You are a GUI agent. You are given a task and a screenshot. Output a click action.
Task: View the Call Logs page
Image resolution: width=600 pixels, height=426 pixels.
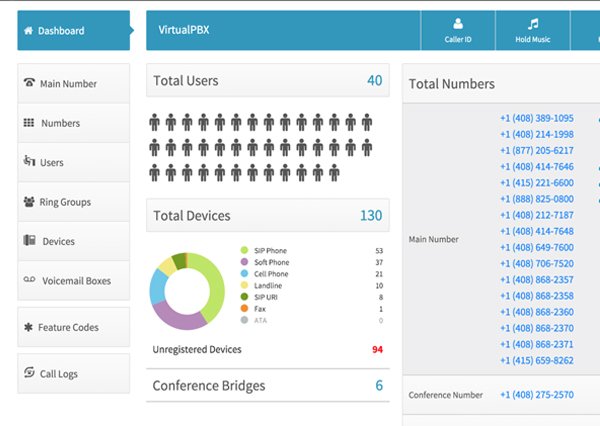pyautogui.click(x=73, y=374)
